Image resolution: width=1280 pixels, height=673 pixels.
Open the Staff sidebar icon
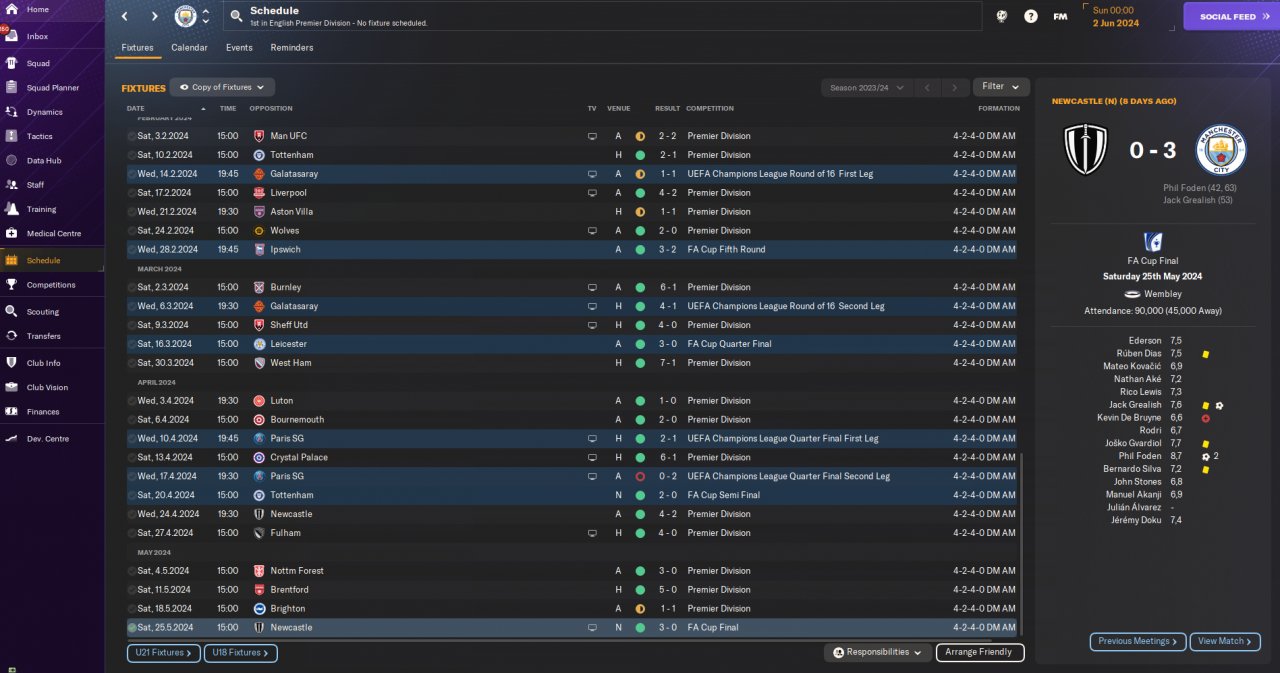tap(11, 185)
